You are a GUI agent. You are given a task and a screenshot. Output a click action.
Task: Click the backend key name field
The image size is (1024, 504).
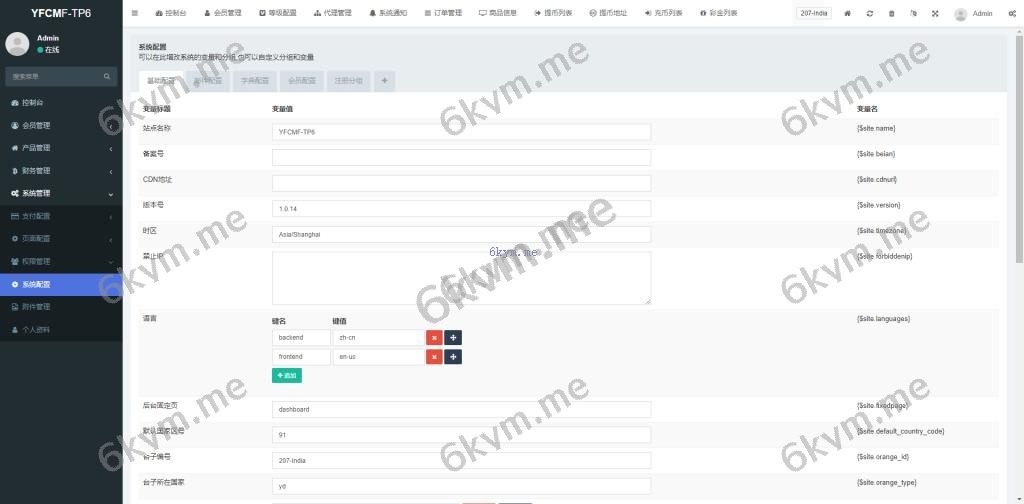[302, 338]
